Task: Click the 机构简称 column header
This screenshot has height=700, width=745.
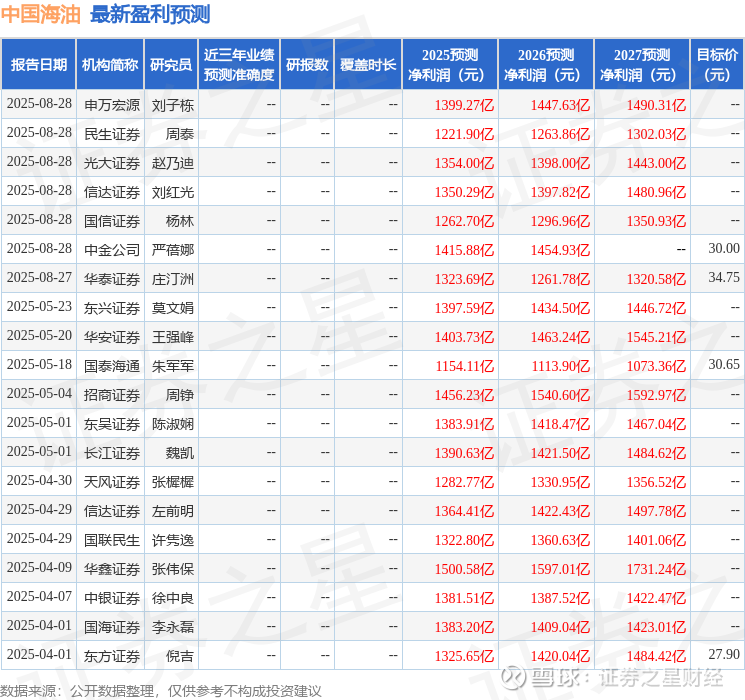Action: point(110,65)
